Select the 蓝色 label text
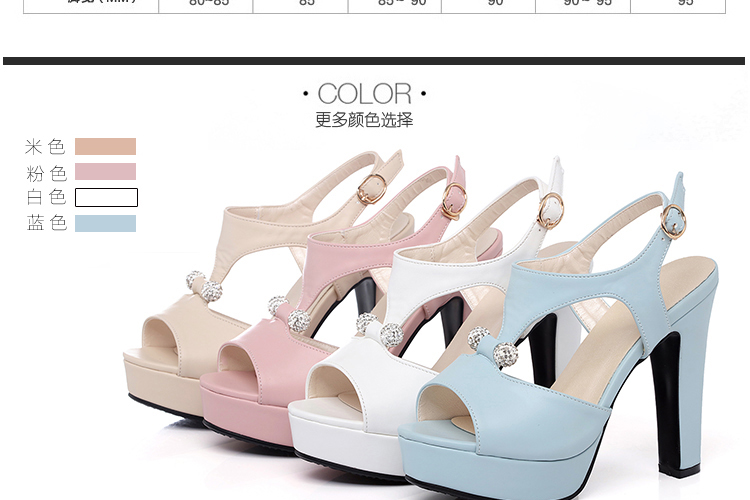 [46, 223]
